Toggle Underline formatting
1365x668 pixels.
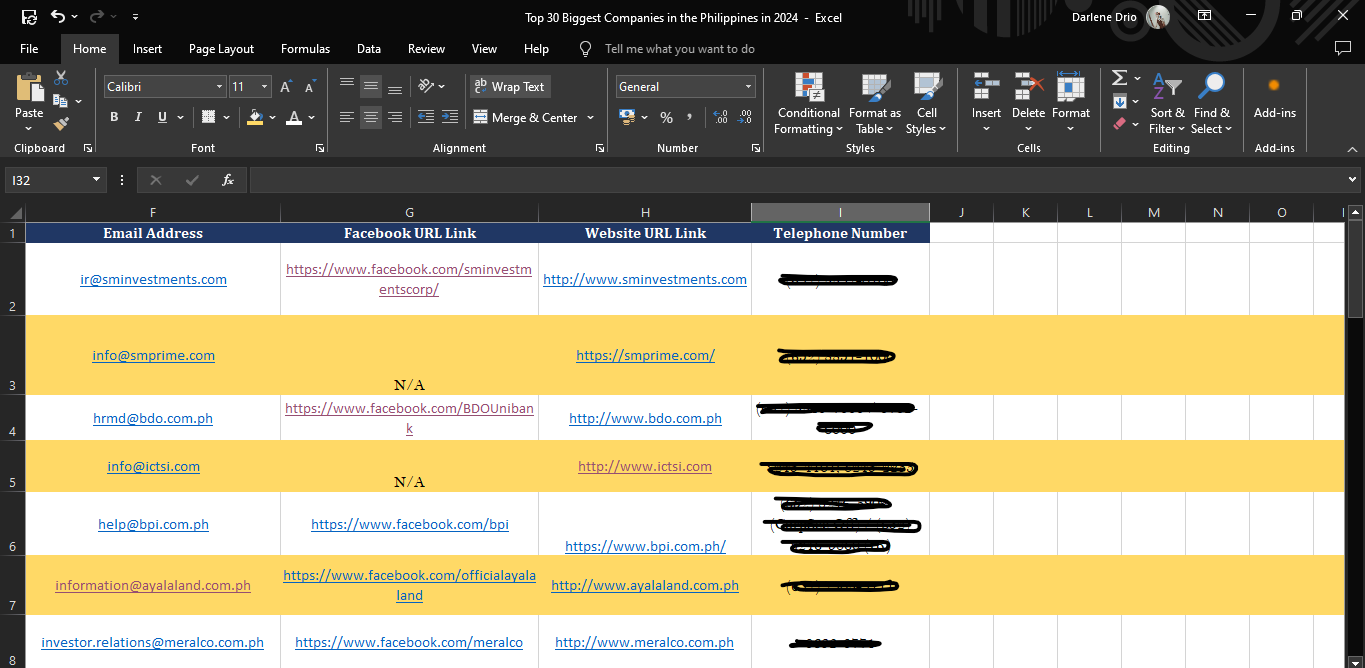coord(162,117)
